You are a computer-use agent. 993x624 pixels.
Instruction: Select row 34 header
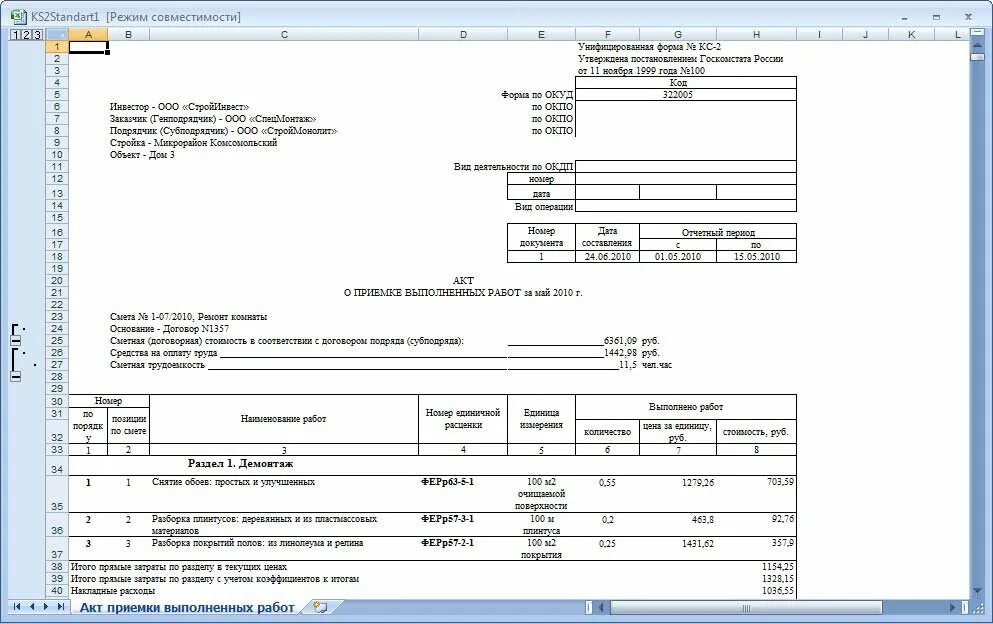click(x=56, y=466)
